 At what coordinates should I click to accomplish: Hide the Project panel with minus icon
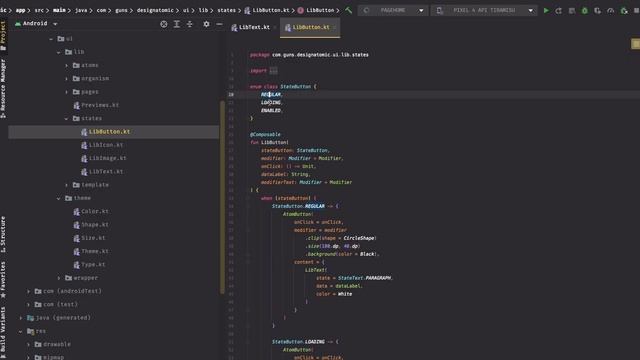click(219, 24)
